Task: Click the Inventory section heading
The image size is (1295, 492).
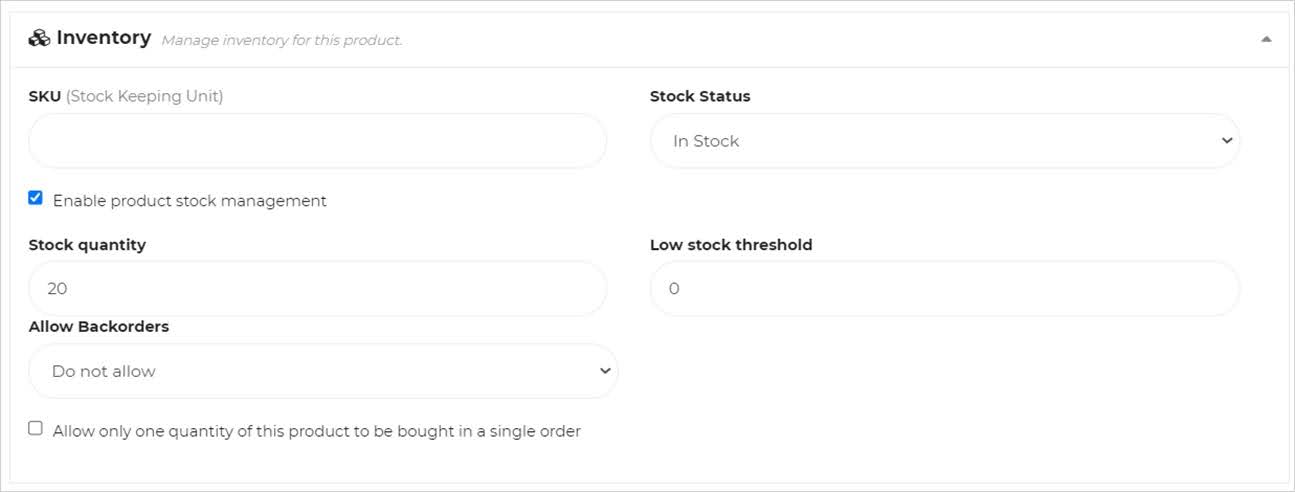Action: [103, 38]
